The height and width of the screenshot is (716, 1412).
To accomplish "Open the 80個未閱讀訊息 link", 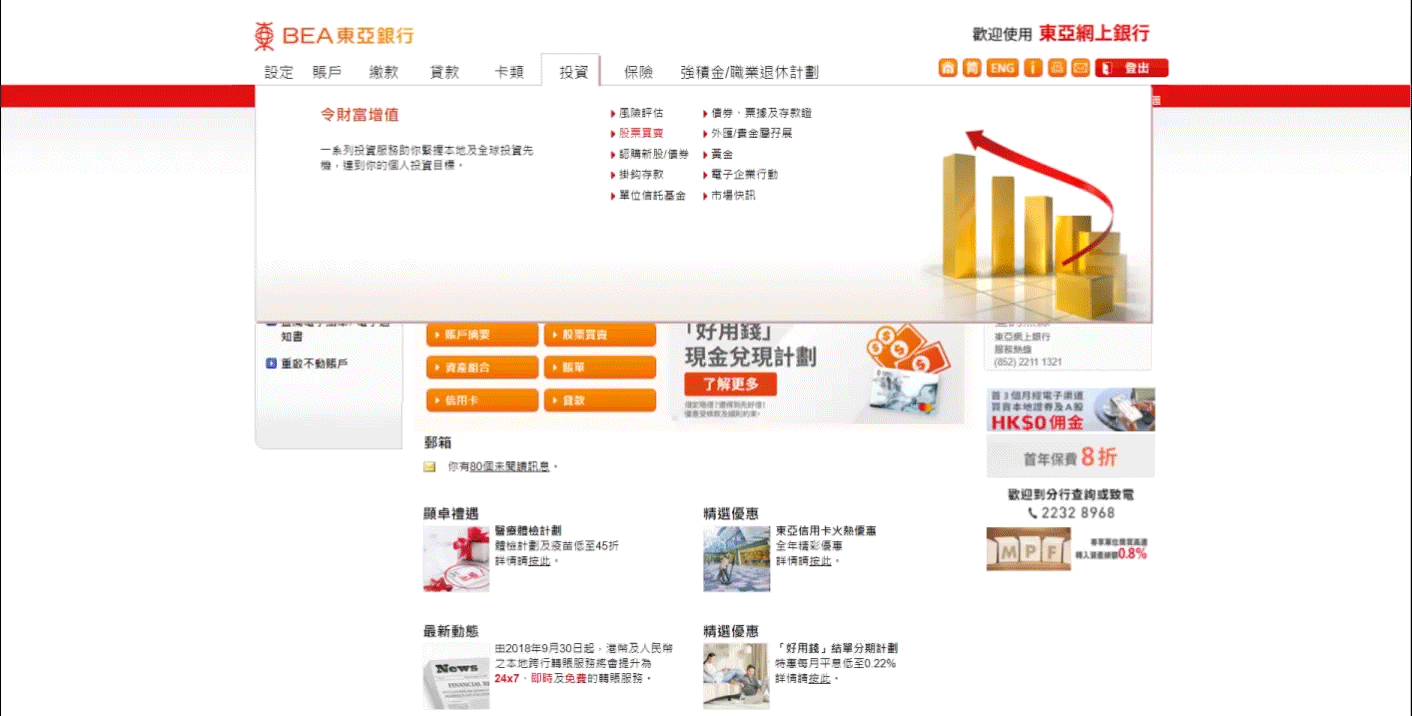I will pos(510,467).
